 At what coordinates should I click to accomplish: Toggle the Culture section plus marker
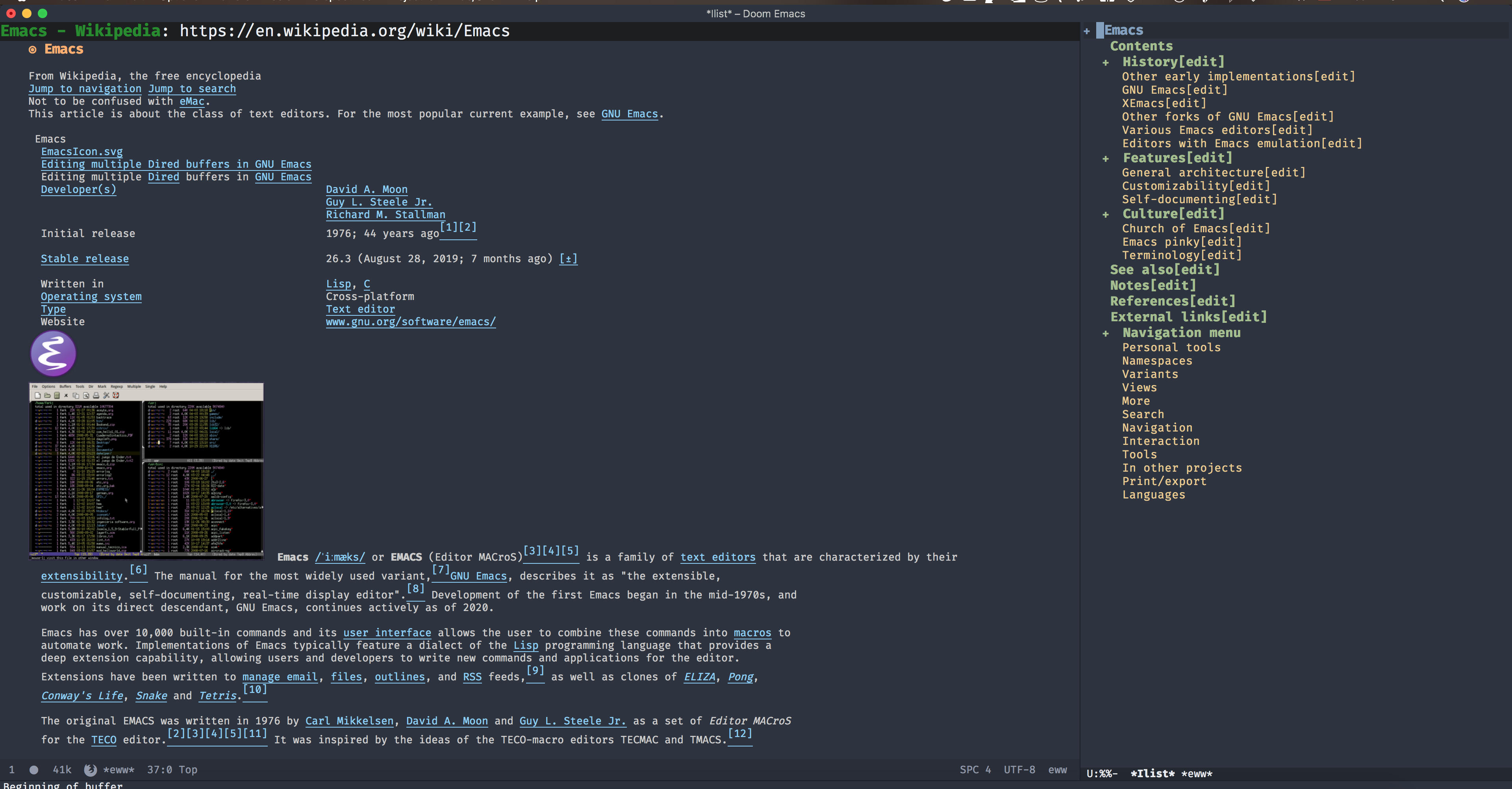(1106, 215)
